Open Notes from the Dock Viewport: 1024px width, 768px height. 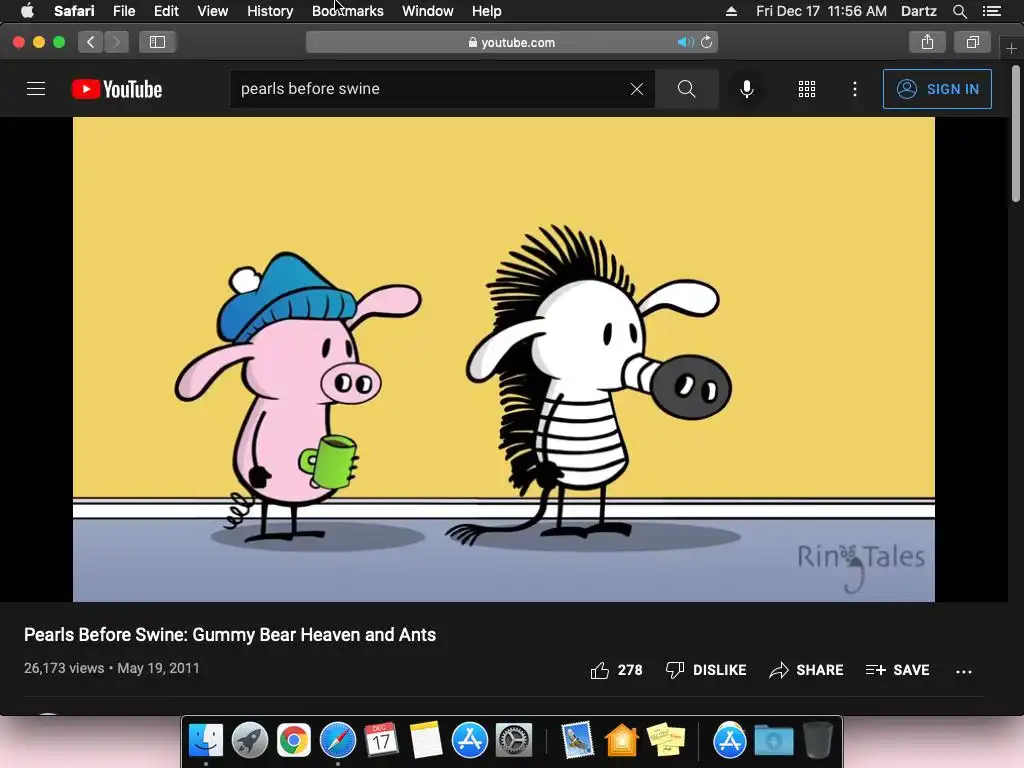426,741
